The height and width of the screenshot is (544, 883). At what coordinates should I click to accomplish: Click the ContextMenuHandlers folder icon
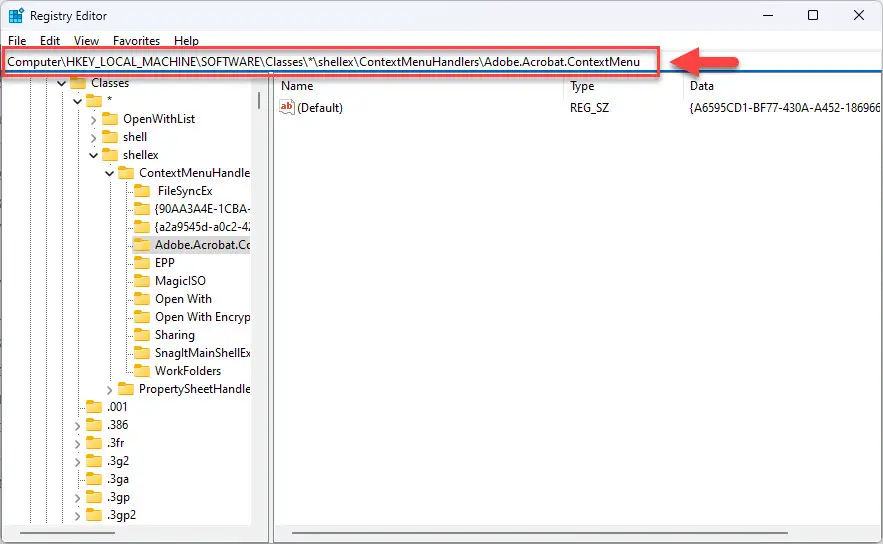(126, 173)
